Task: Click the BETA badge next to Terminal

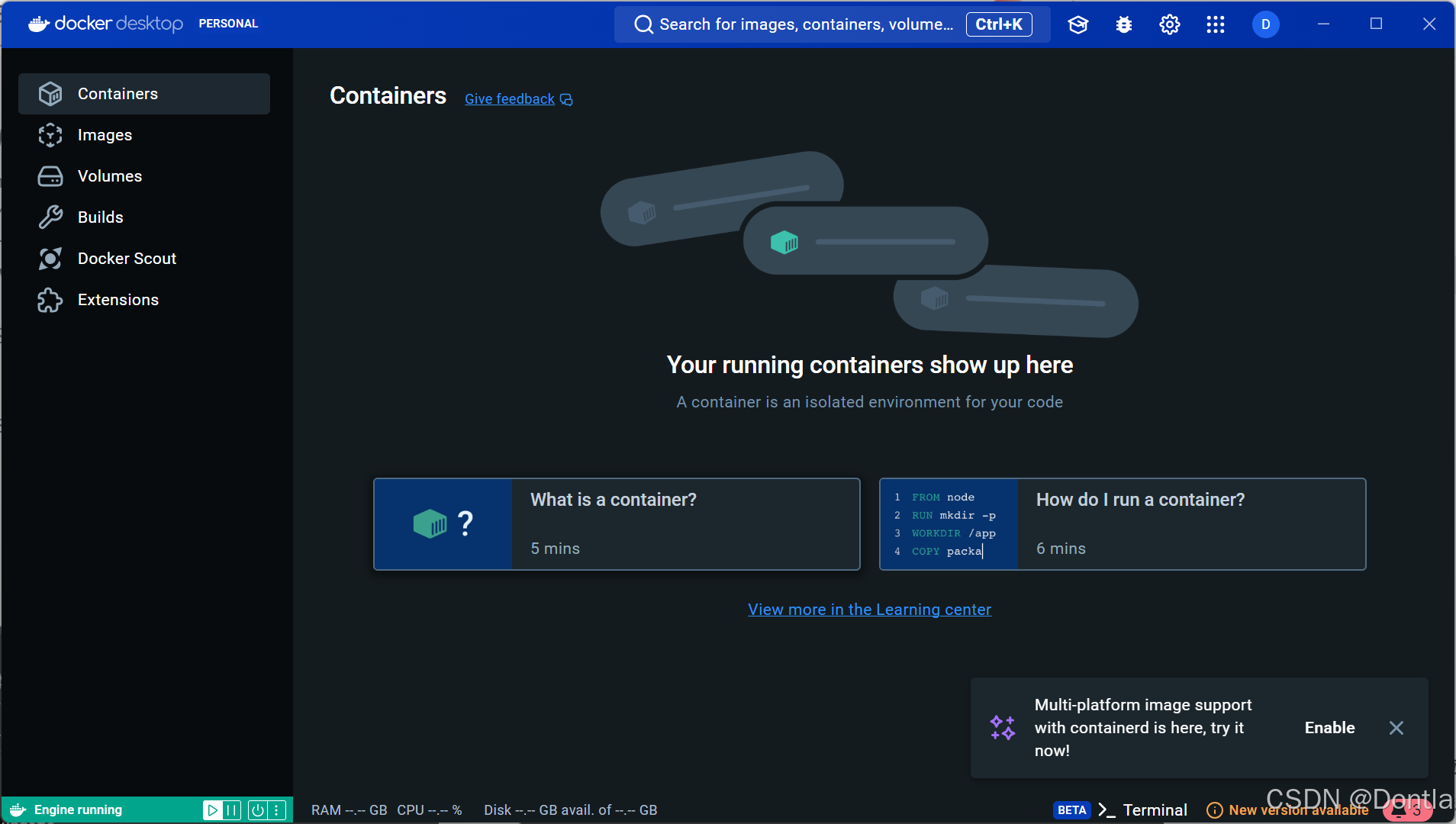Action: [1071, 810]
